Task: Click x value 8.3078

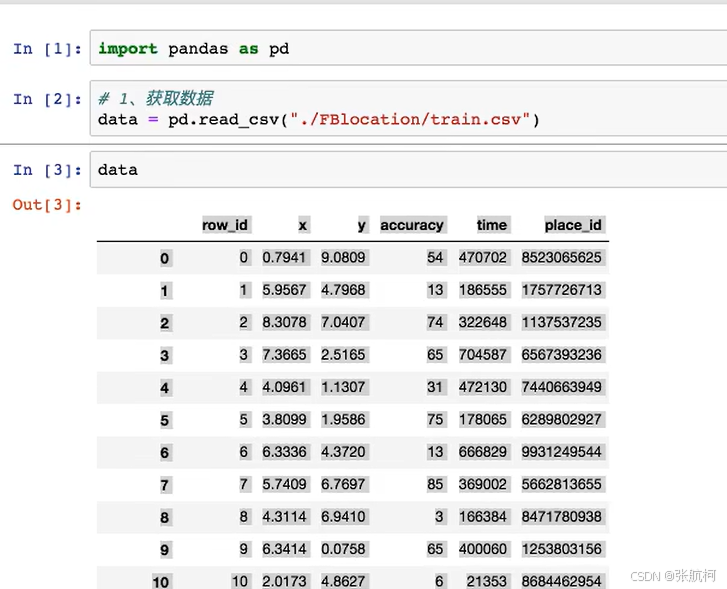Action: coord(285,322)
